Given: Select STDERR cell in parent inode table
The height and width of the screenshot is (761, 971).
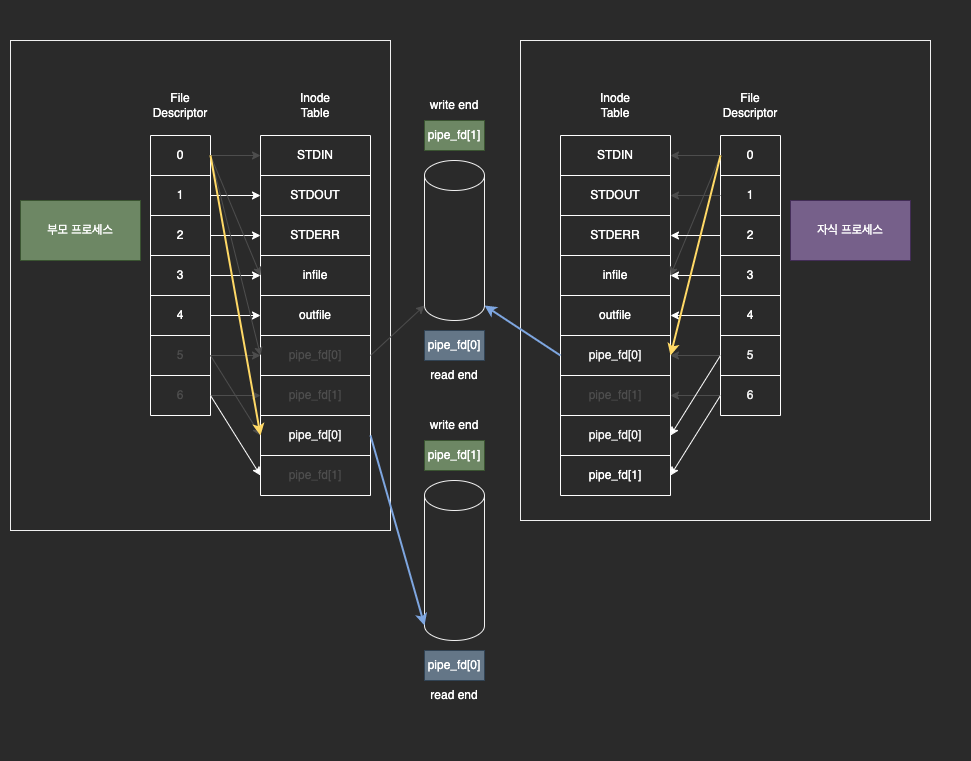Looking at the screenshot, I should click(315, 235).
